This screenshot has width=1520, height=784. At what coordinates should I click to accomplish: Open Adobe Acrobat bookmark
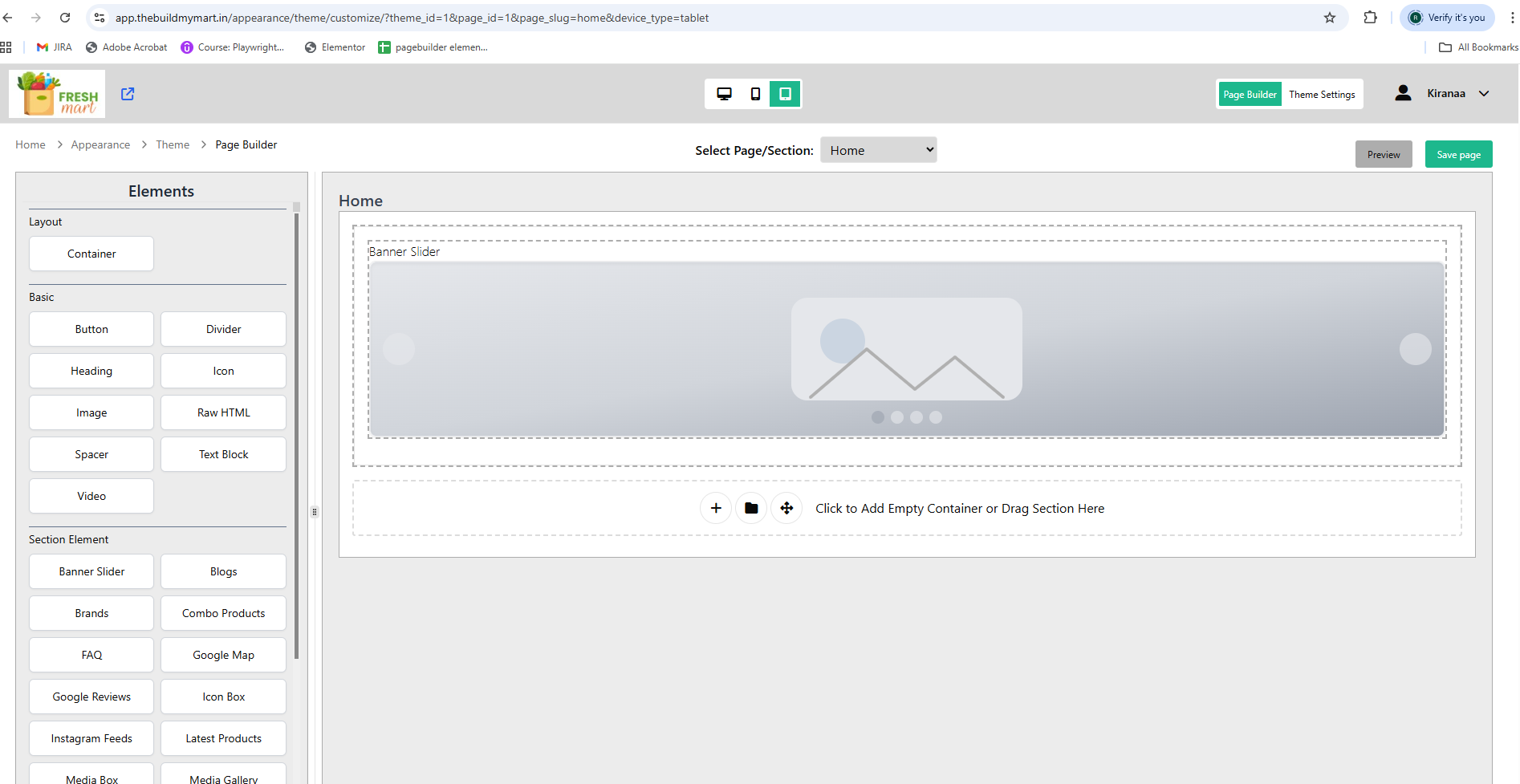(x=127, y=47)
